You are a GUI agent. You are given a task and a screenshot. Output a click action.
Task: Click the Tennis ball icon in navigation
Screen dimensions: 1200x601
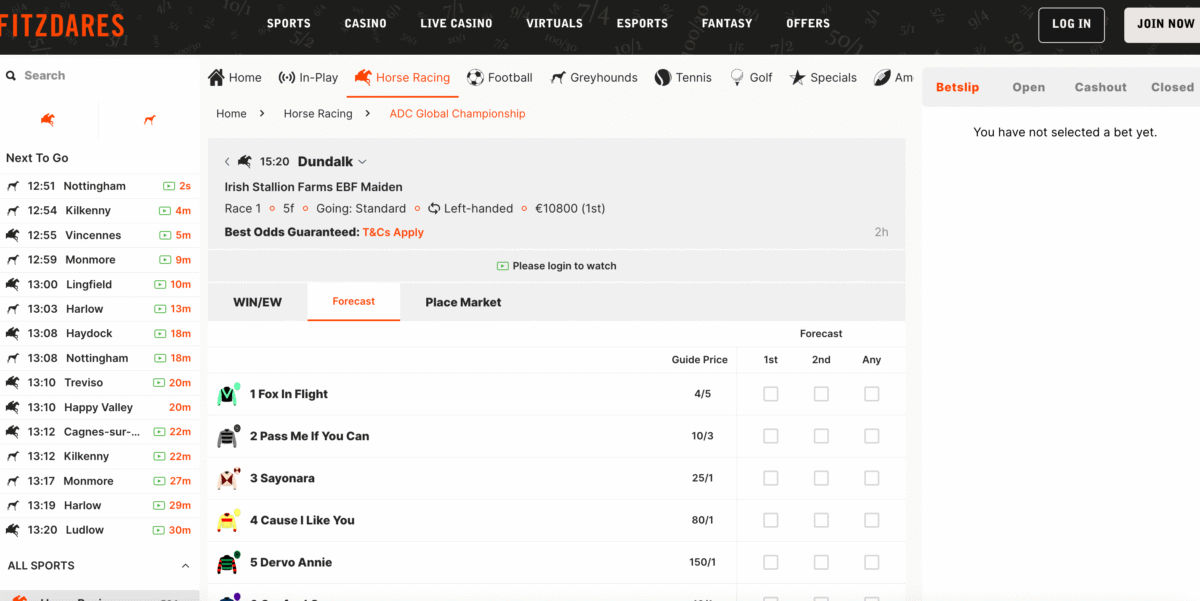coord(662,77)
